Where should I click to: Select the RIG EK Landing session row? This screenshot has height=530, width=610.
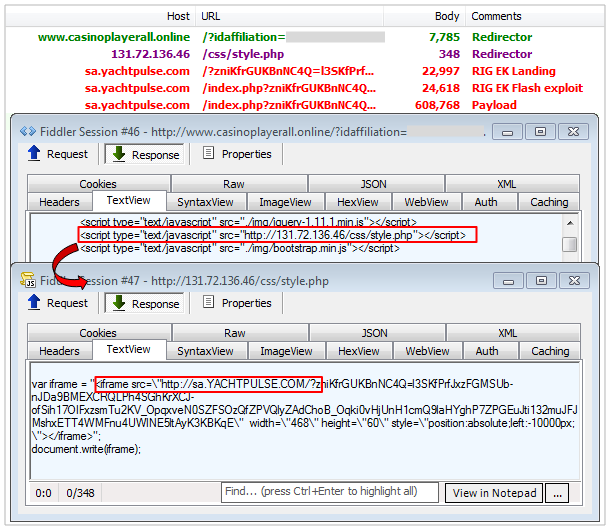click(x=300, y=71)
